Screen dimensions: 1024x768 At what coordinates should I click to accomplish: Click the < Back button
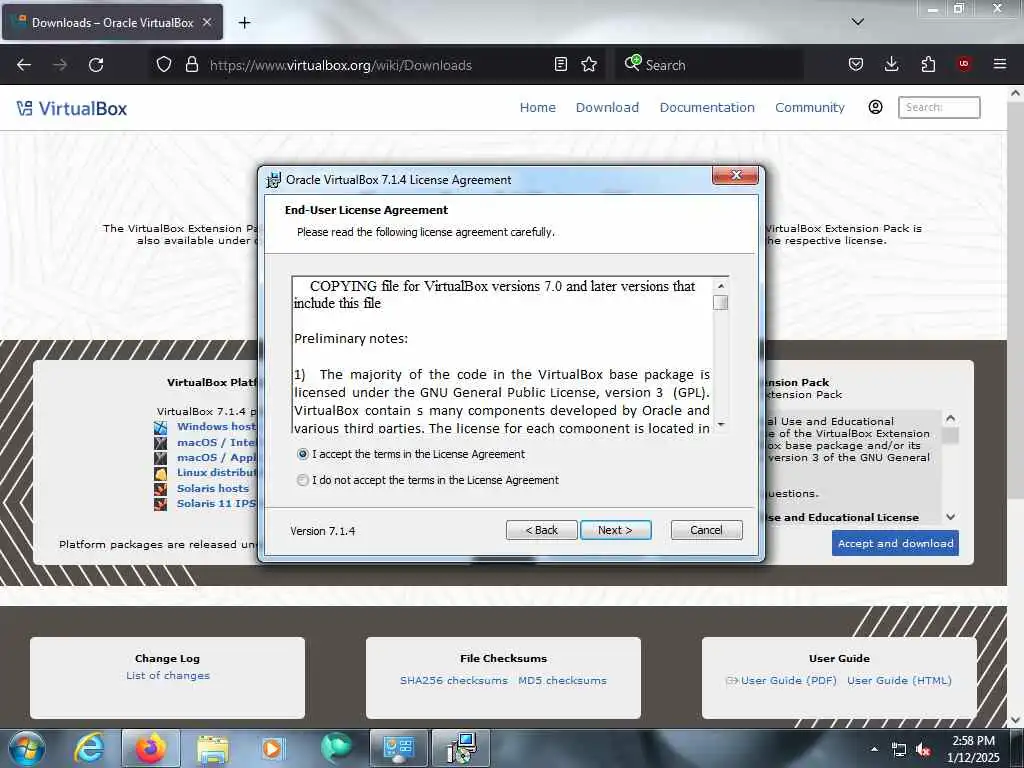click(541, 530)
